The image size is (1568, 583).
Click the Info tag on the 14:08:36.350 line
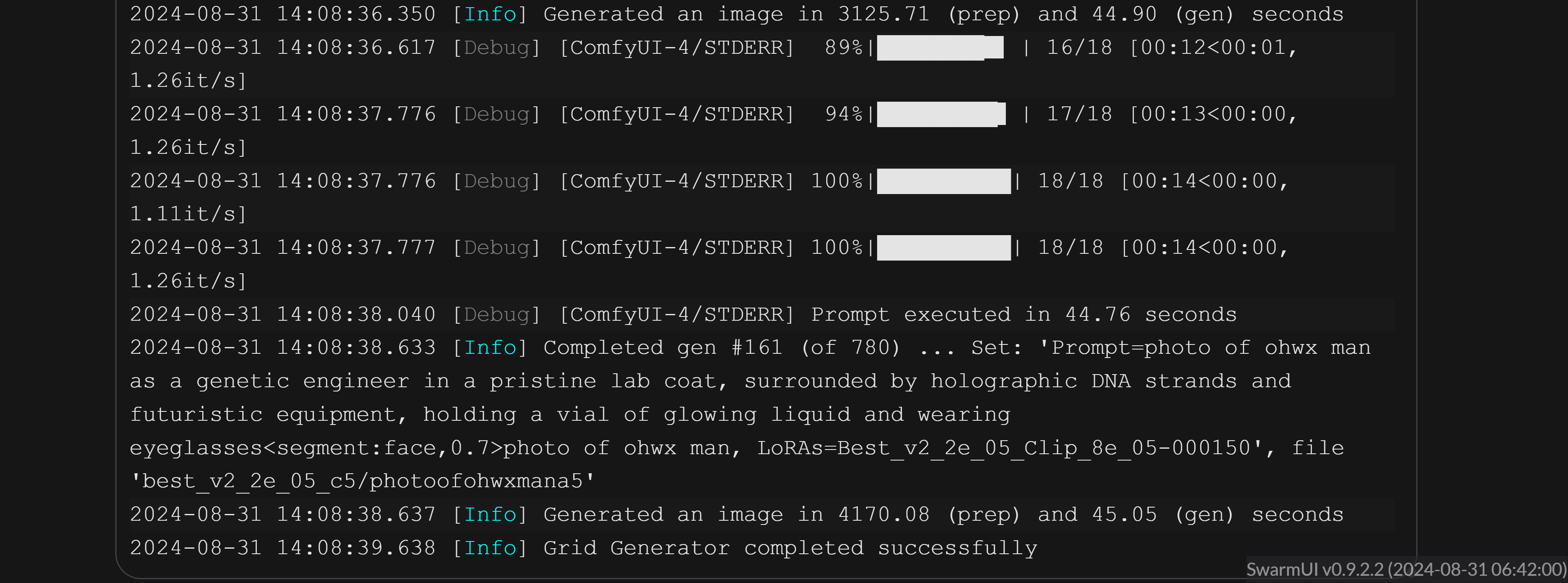pyautogui.click(x=490, y=14)
